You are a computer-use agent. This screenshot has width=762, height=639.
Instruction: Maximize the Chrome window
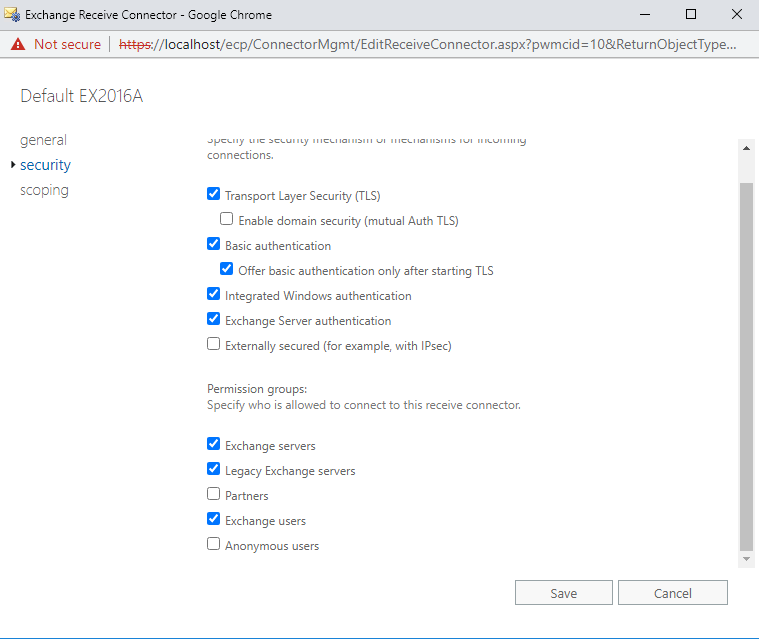691,15
